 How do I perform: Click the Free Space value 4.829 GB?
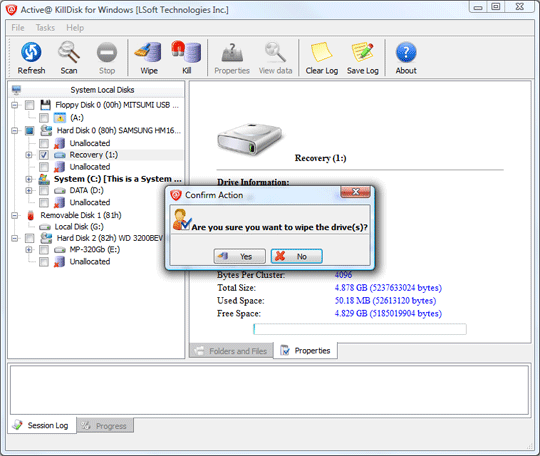(388, 314)
